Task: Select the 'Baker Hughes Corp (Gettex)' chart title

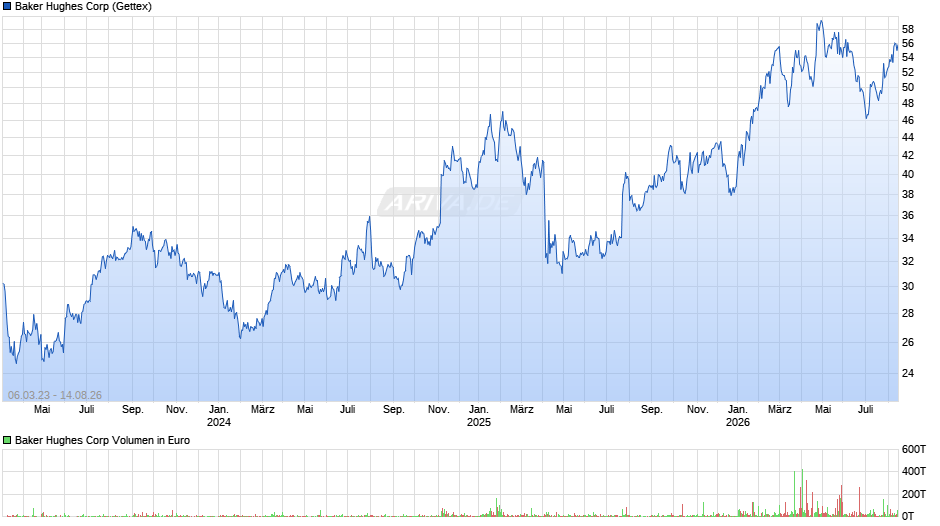Action: 83,7
